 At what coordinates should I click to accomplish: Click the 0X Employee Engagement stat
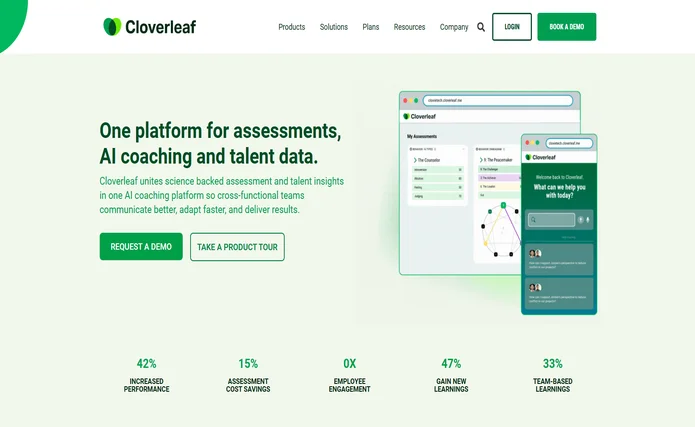coord(349,375)
